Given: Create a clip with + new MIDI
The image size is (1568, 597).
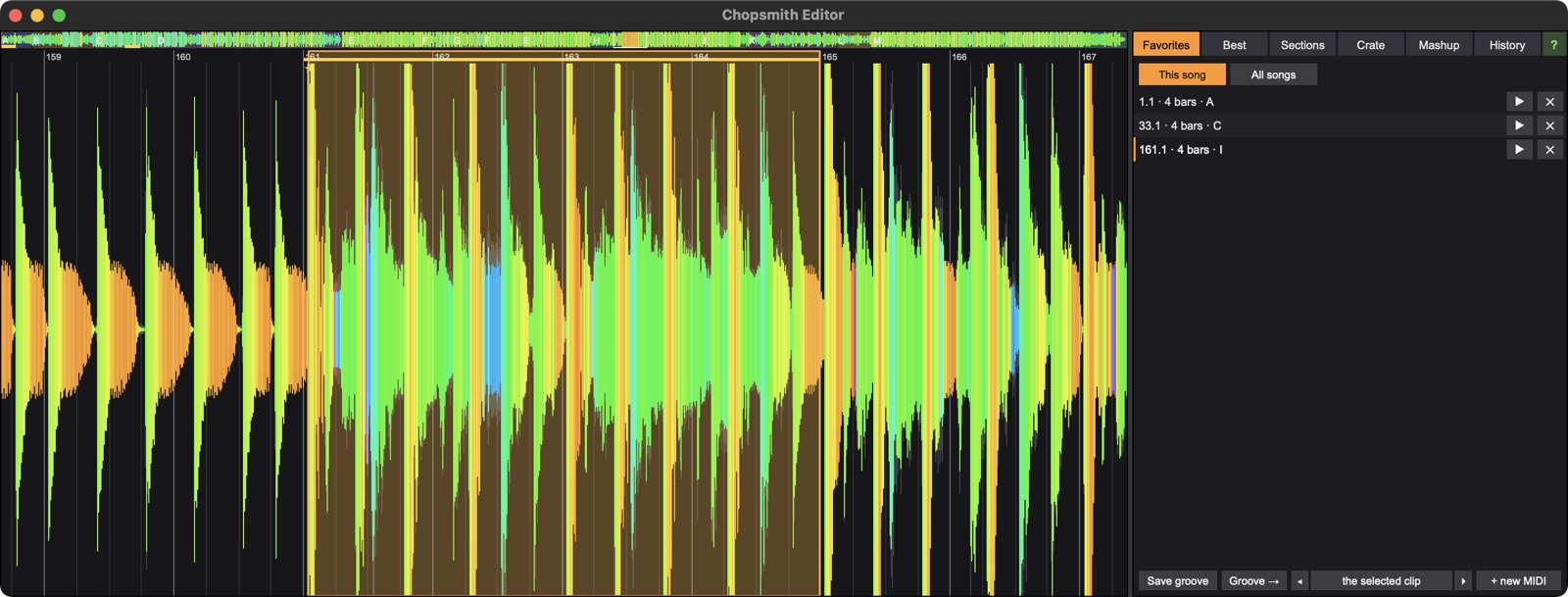Looking at the screenshot, I should click(x=1518, y=581).
